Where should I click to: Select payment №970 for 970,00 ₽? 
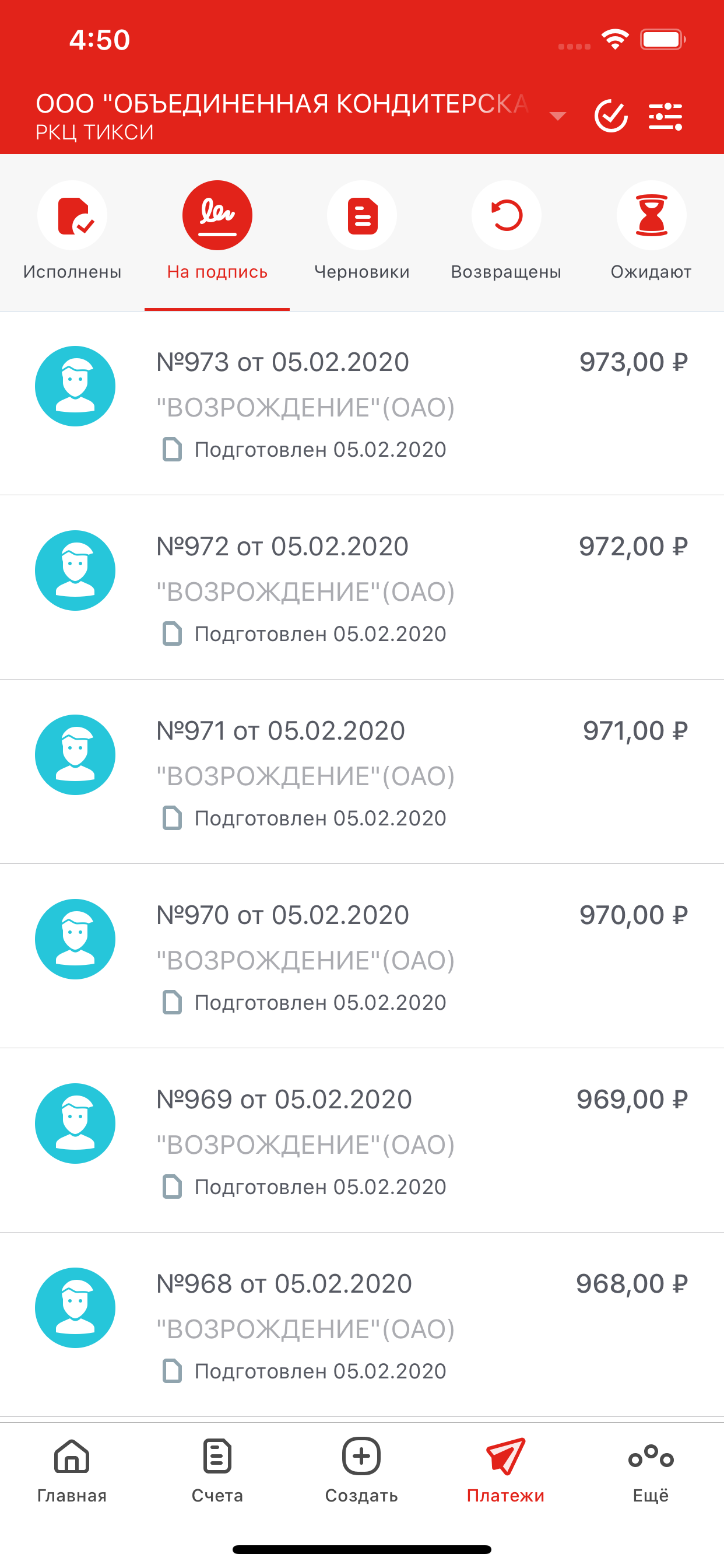click(362, 956)
